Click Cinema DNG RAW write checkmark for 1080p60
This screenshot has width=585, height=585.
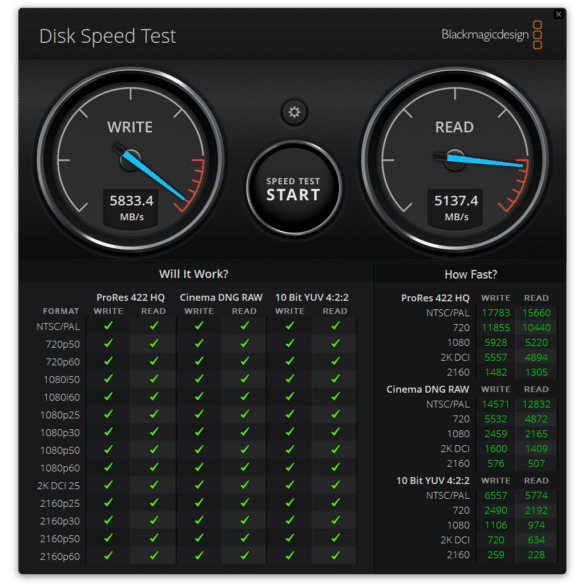click(x=199, y=467)
